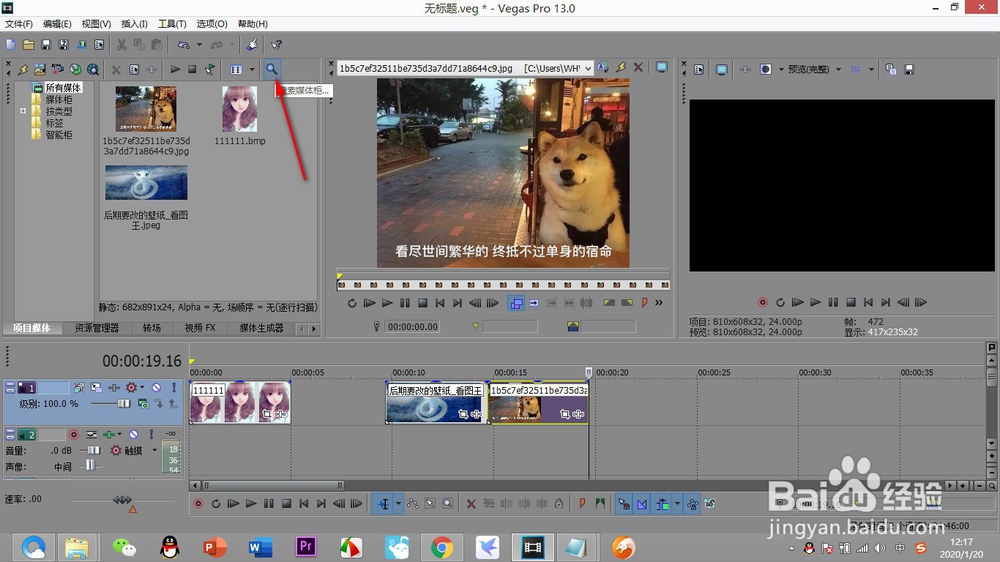Select the 智能柜 folder
The image size is (1000, 562).
coord(59,135)
